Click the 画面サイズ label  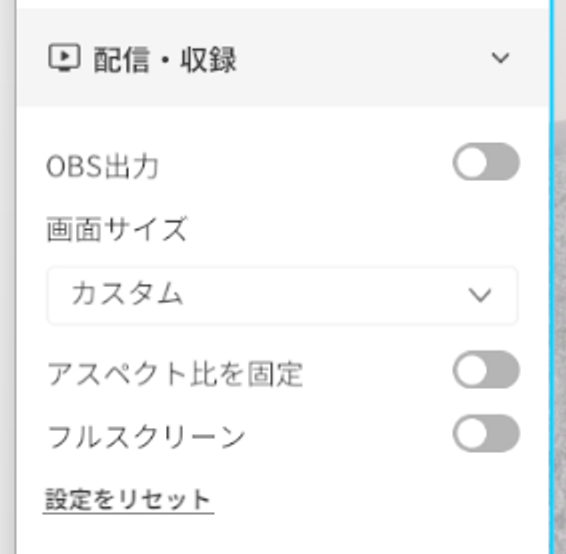pyautogui.click(x=117, y=230)
